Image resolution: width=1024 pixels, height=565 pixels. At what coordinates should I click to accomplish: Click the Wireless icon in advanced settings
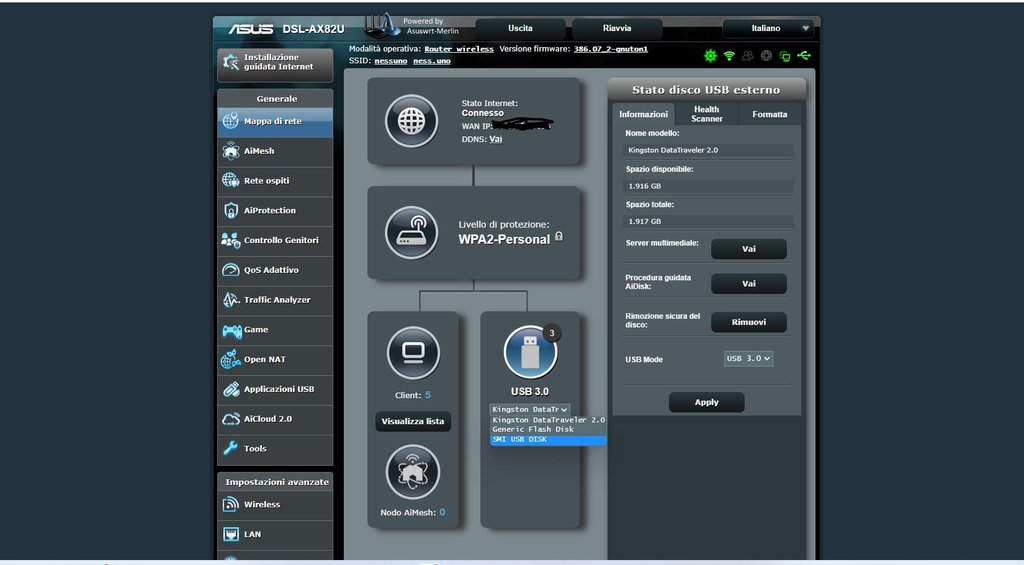tap(231, 504)
